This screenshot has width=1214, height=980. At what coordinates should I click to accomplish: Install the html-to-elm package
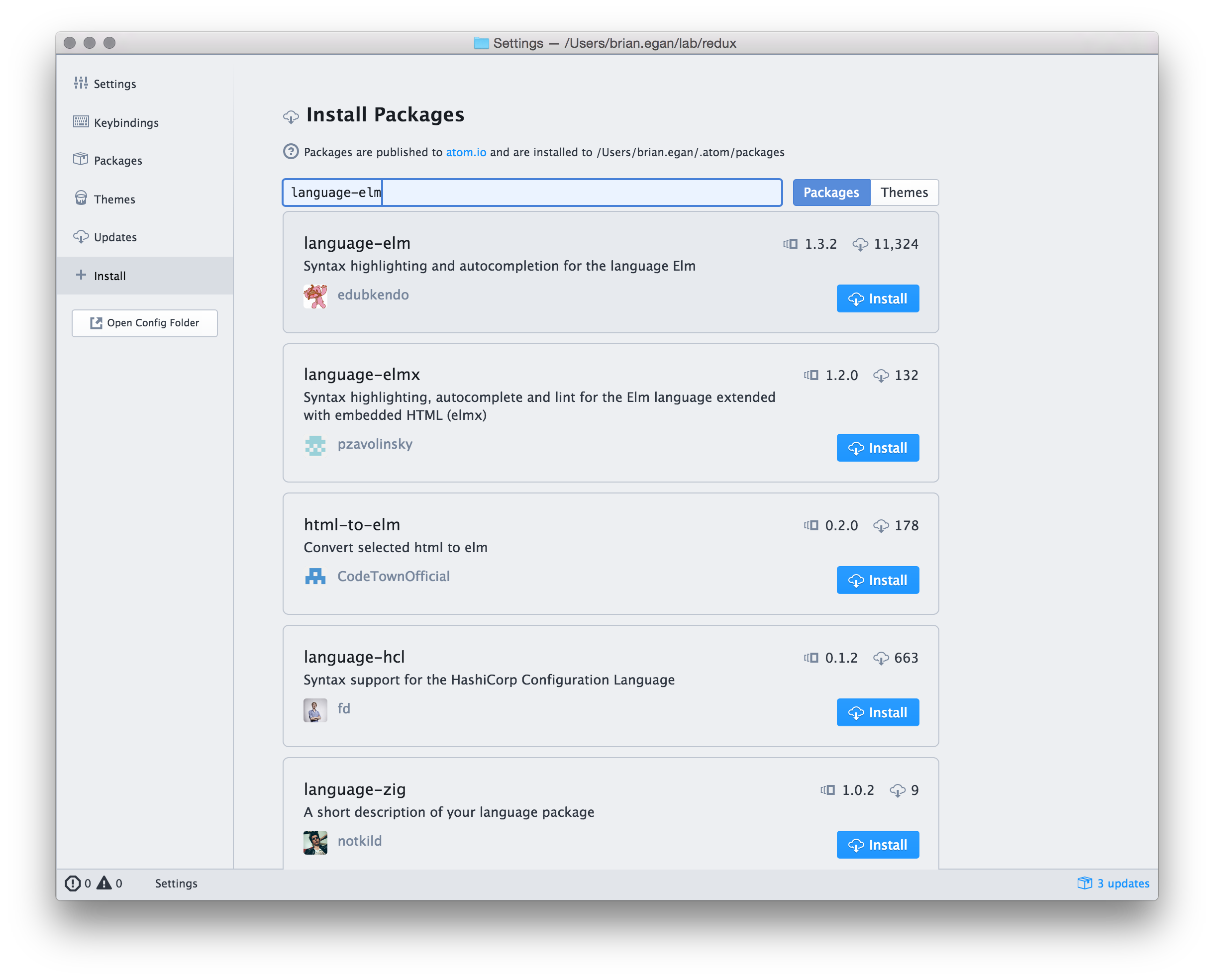[x=878, y=580]
